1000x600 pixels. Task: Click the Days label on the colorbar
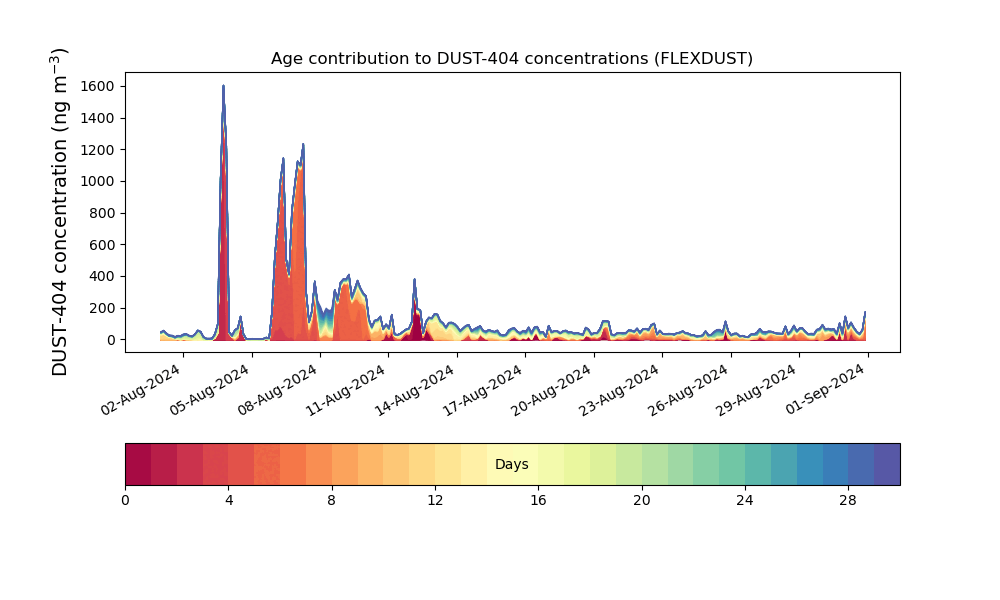click(511, 464)
